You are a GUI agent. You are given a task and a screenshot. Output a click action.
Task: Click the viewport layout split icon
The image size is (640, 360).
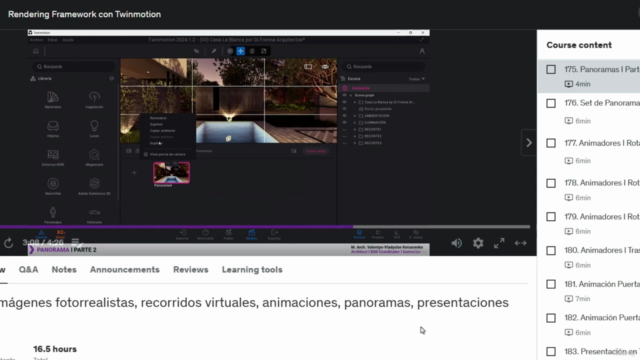[x=308, y=67]
